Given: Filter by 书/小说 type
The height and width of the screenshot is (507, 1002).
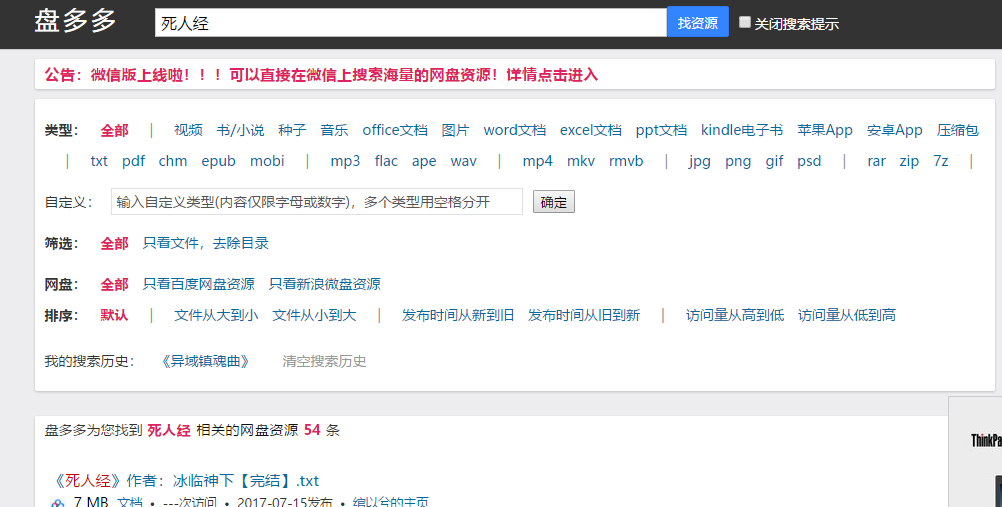Looking at the screenshot, I should [240, 130].
